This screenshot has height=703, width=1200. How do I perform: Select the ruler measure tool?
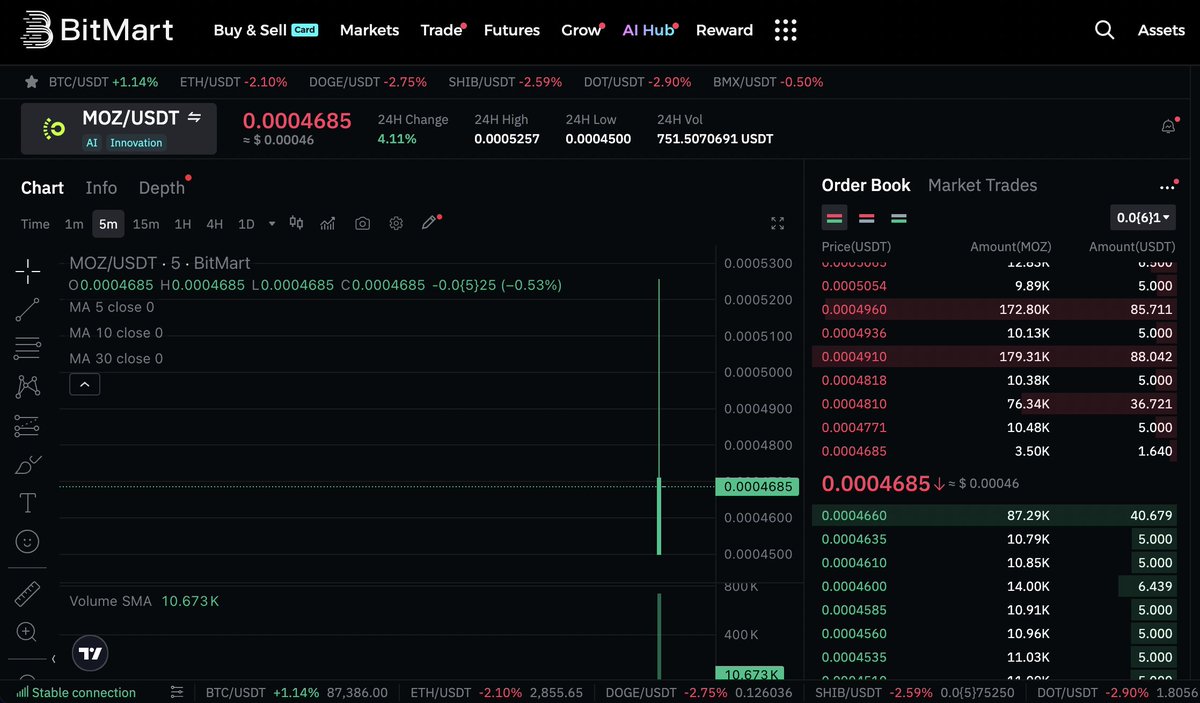click(x=28, y=594)
